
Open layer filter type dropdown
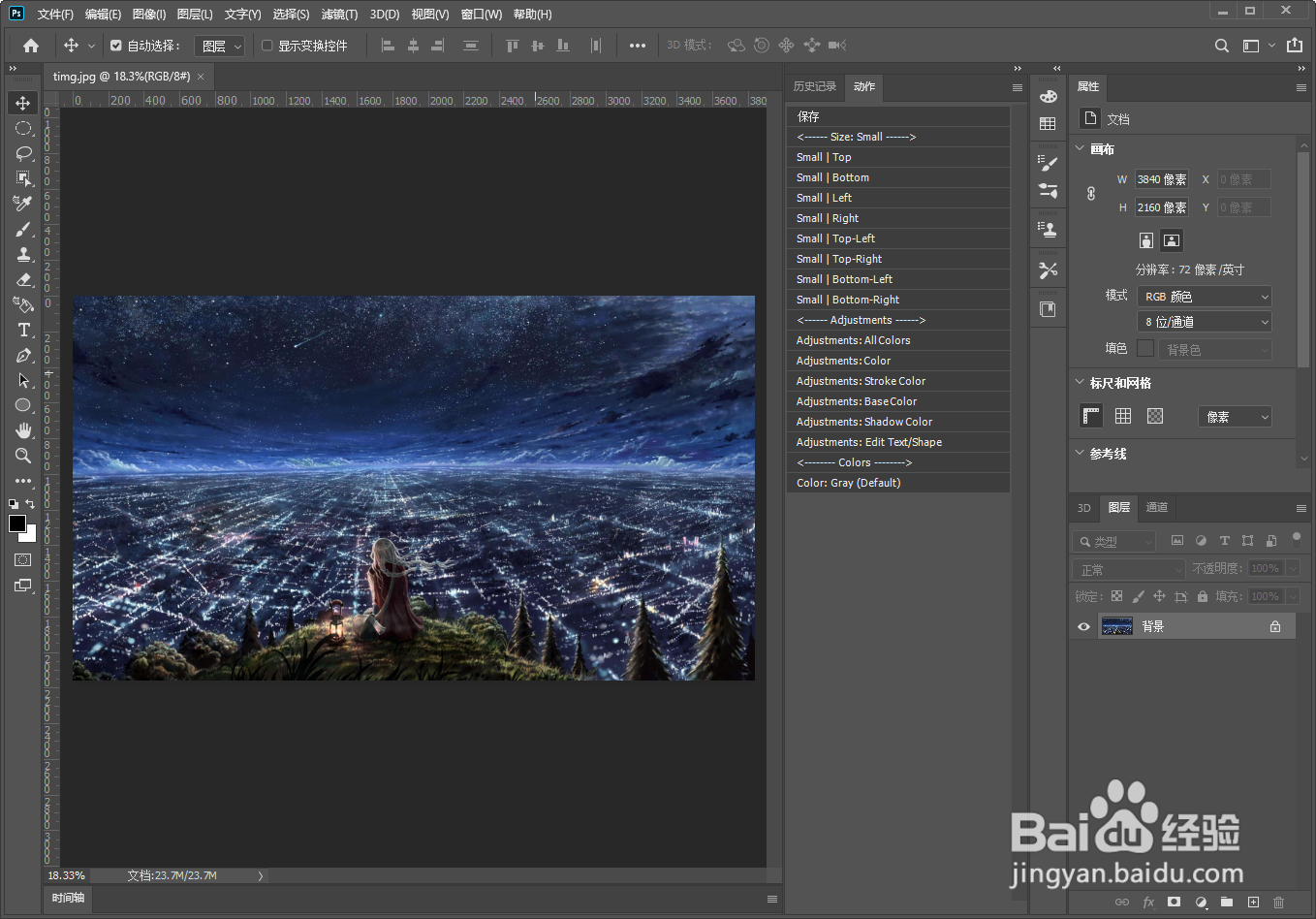point(1114,541)
